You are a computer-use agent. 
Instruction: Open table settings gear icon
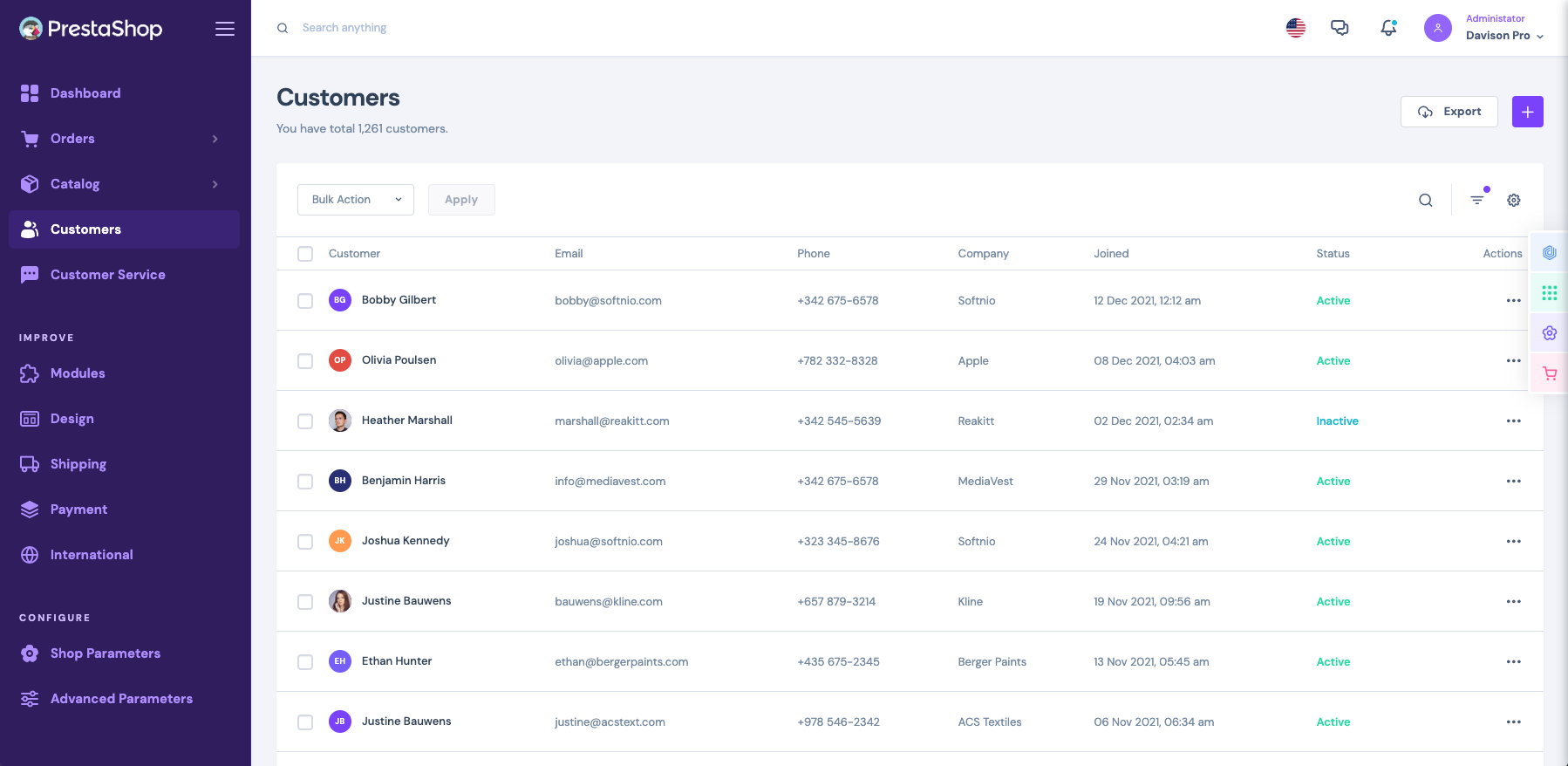pos(1514,200)
